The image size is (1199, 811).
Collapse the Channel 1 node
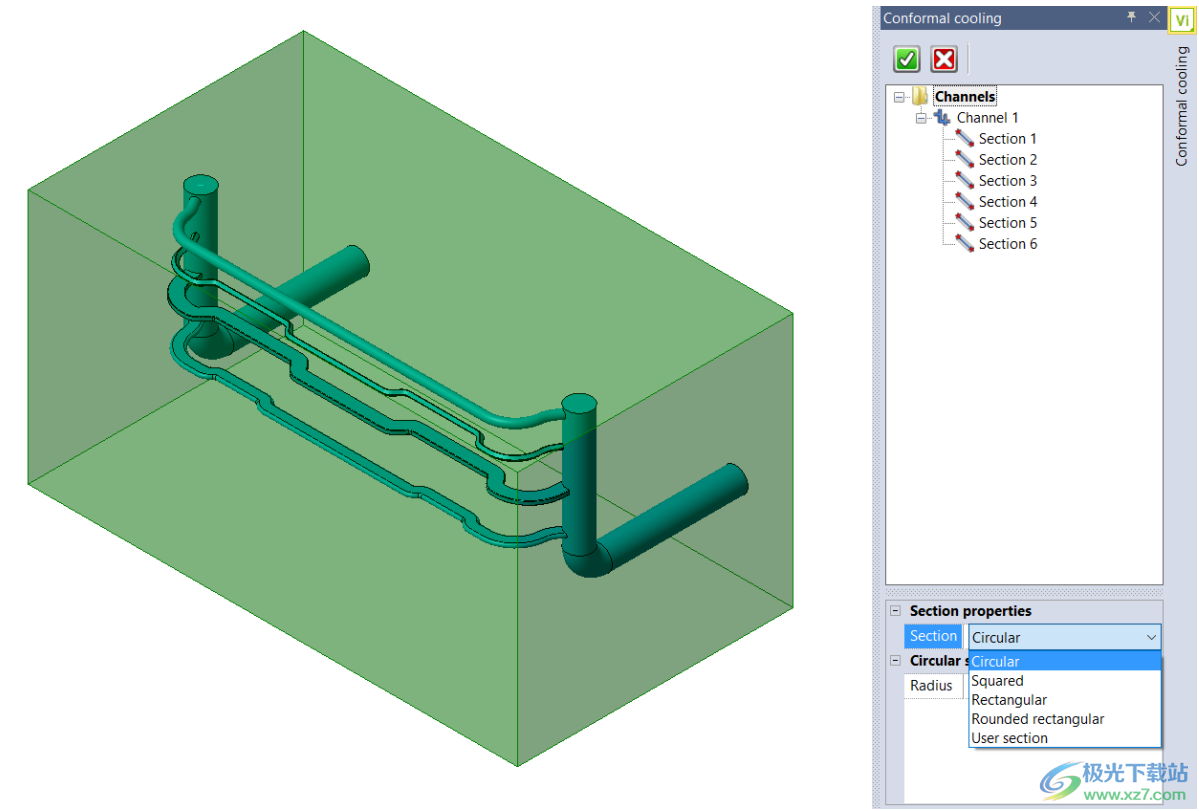[921, 118]
